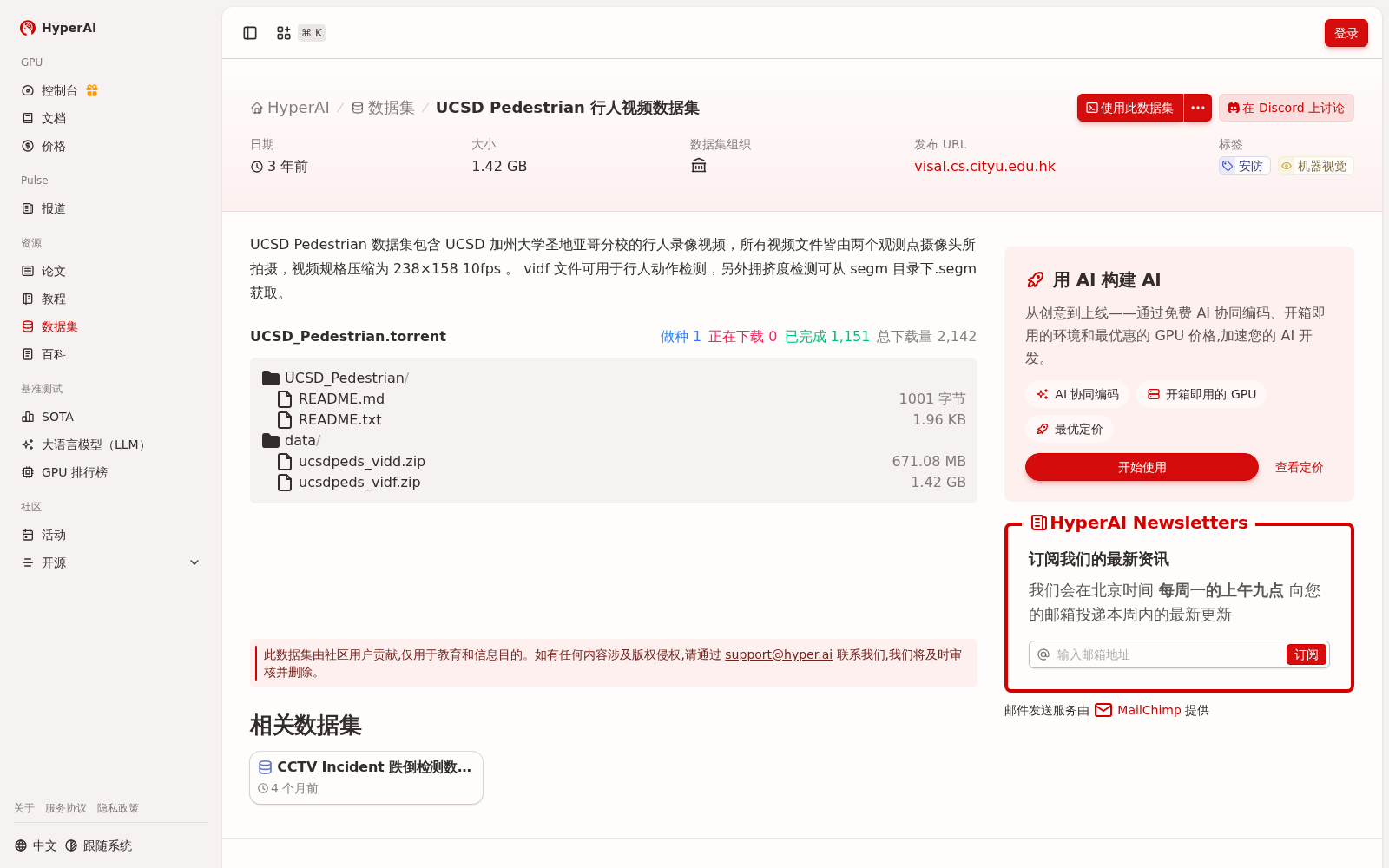Switch theme using 跟随系统
The width and height of the screenshot is (1389, 868).
pyautogui.click(x=98, y=845)
